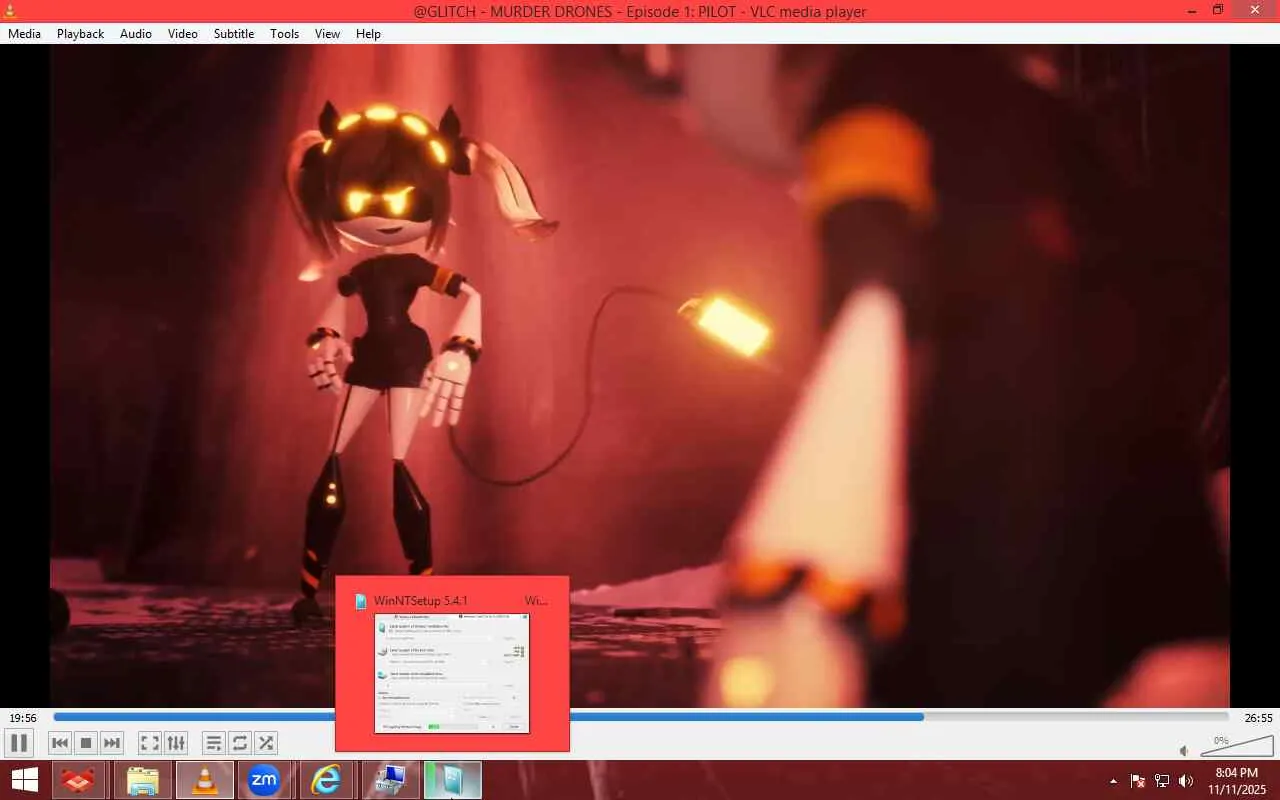This screenshot has width=1280, height=800.
Task: Open the Media menu
Action: [x=24, y=34]
